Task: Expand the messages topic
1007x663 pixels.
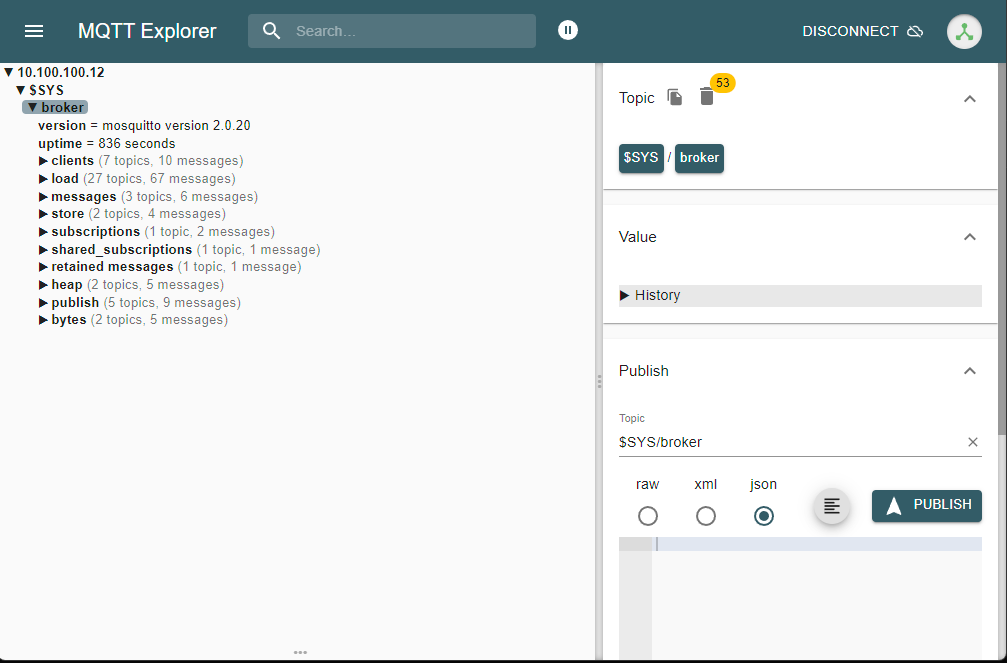Action: (43, 197)
